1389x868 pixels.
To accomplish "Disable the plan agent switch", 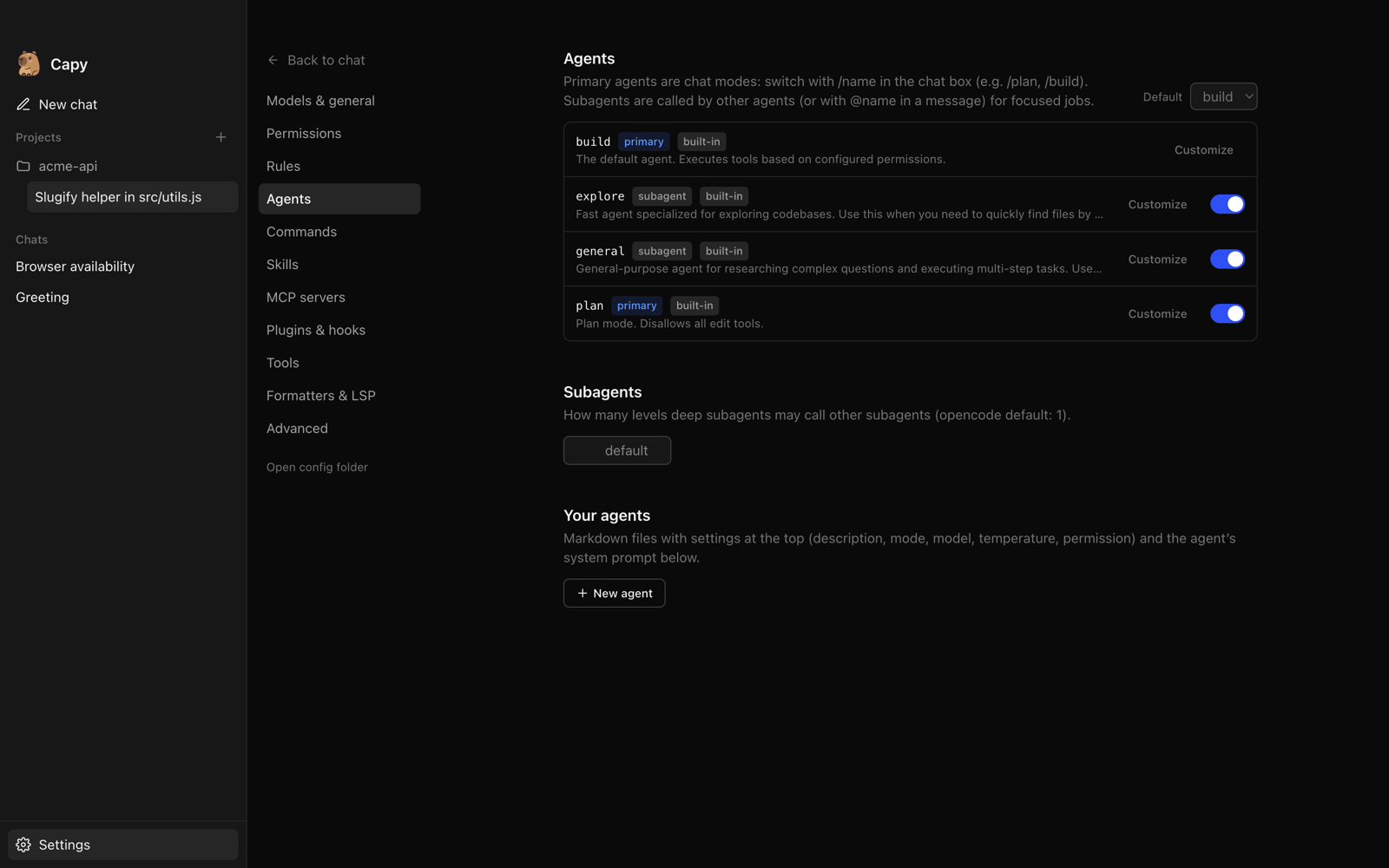I will 1227,313.
